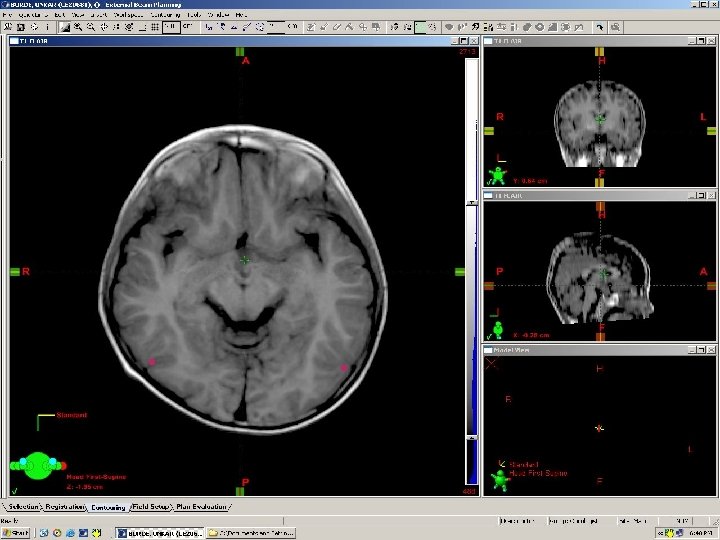Click the pink marker on patient-right side of skull

(152, 362)
